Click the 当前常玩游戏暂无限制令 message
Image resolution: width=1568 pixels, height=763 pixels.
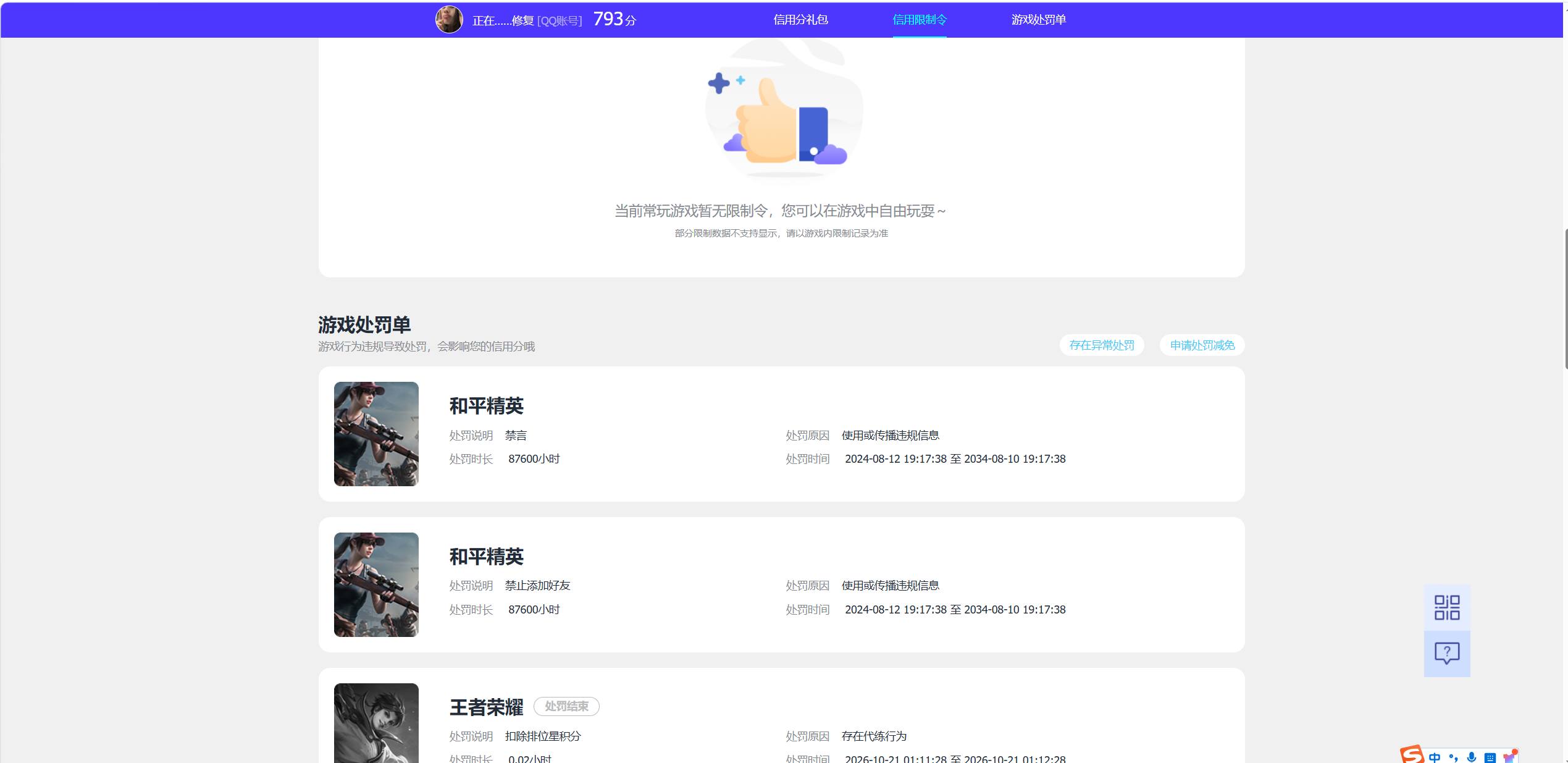(x=780, y=211)
